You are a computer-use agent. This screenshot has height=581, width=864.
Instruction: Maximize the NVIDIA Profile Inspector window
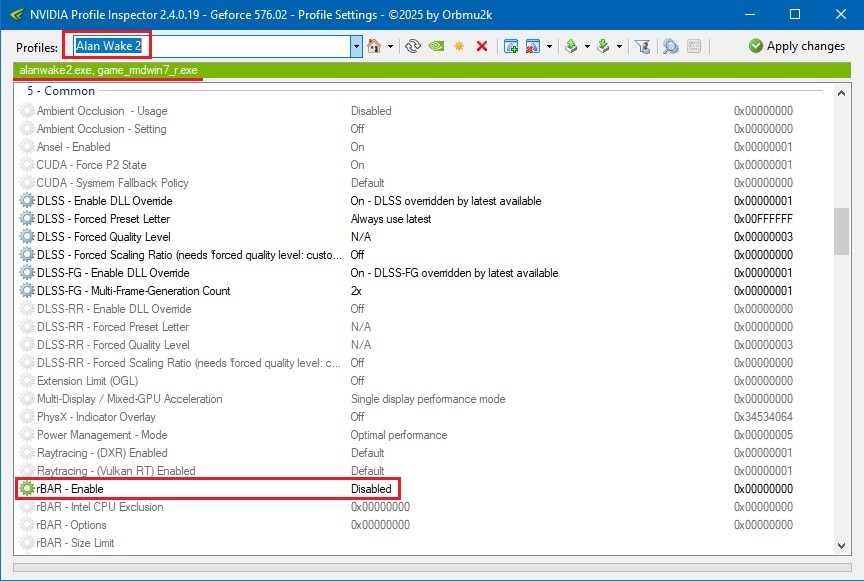tap(795, 14)
